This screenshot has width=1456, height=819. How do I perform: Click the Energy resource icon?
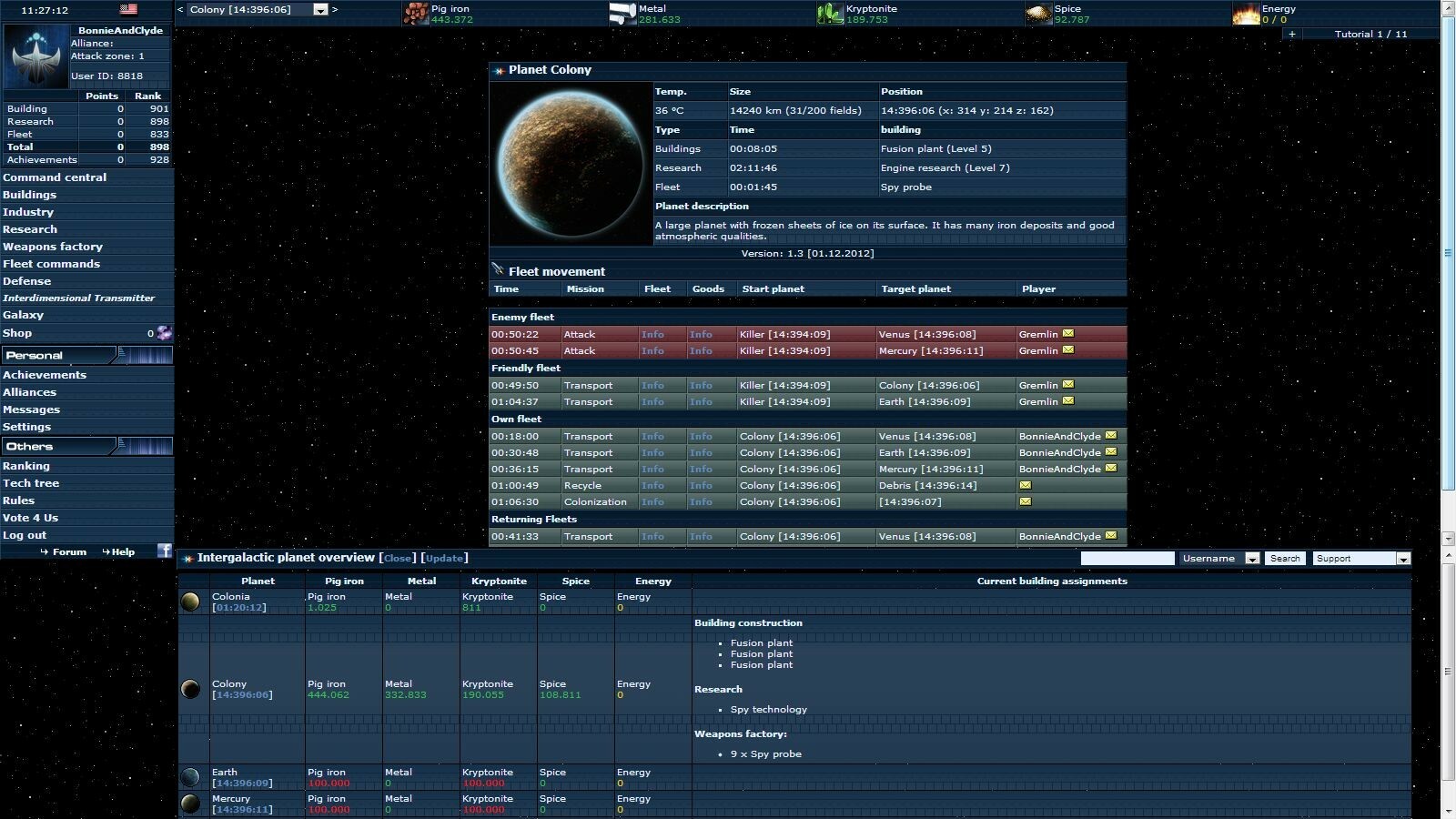coord(1249,13)
